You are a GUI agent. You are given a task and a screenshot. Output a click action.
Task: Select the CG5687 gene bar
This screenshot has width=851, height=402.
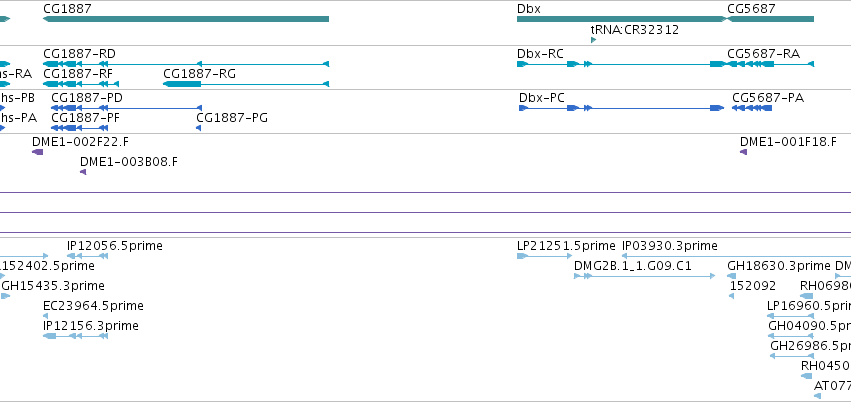[x=771, y=19]
